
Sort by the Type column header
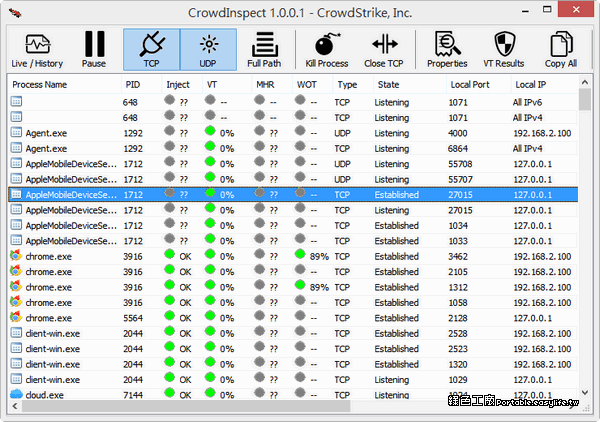(x=353, y=85)
